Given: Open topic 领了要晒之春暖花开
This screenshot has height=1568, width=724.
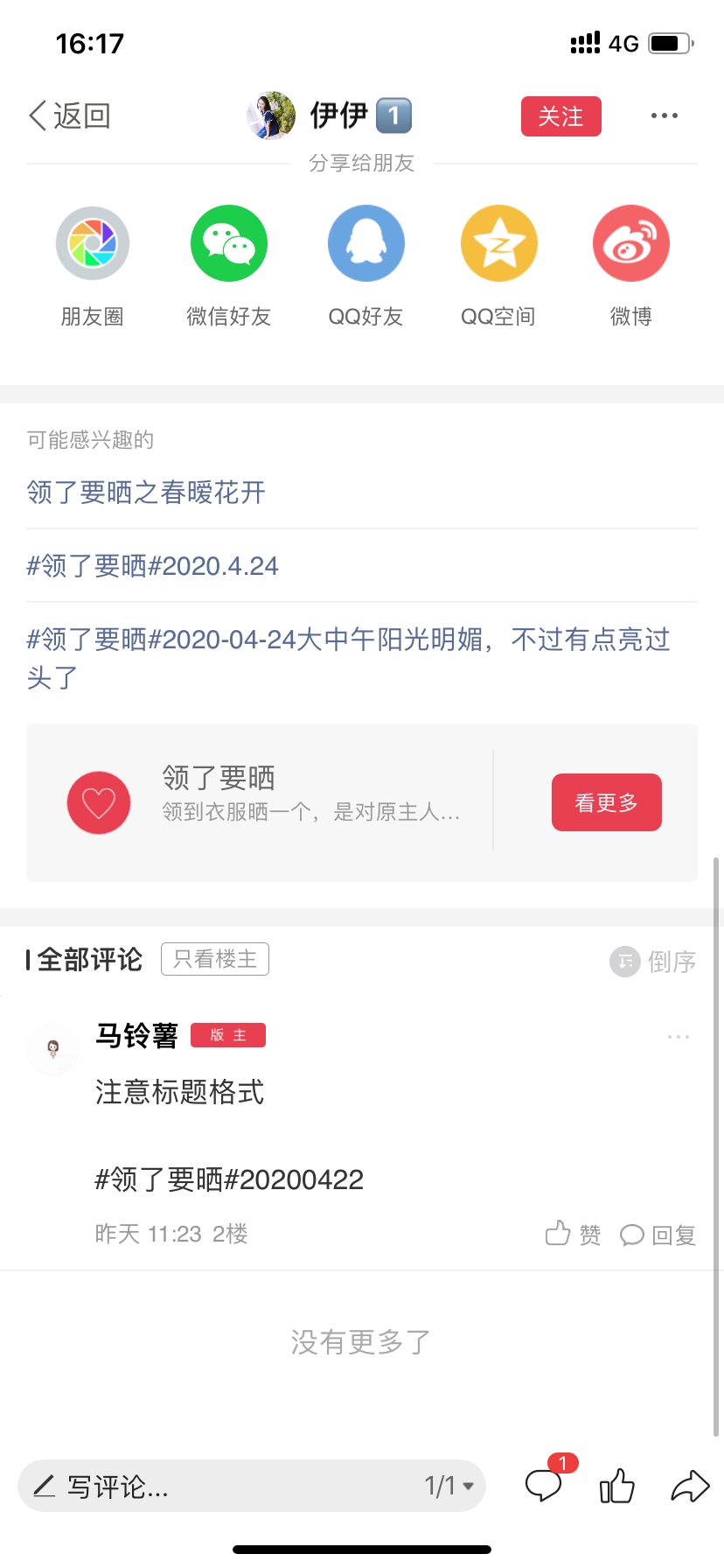Looking at the screenshot, I should pos(146,493).
